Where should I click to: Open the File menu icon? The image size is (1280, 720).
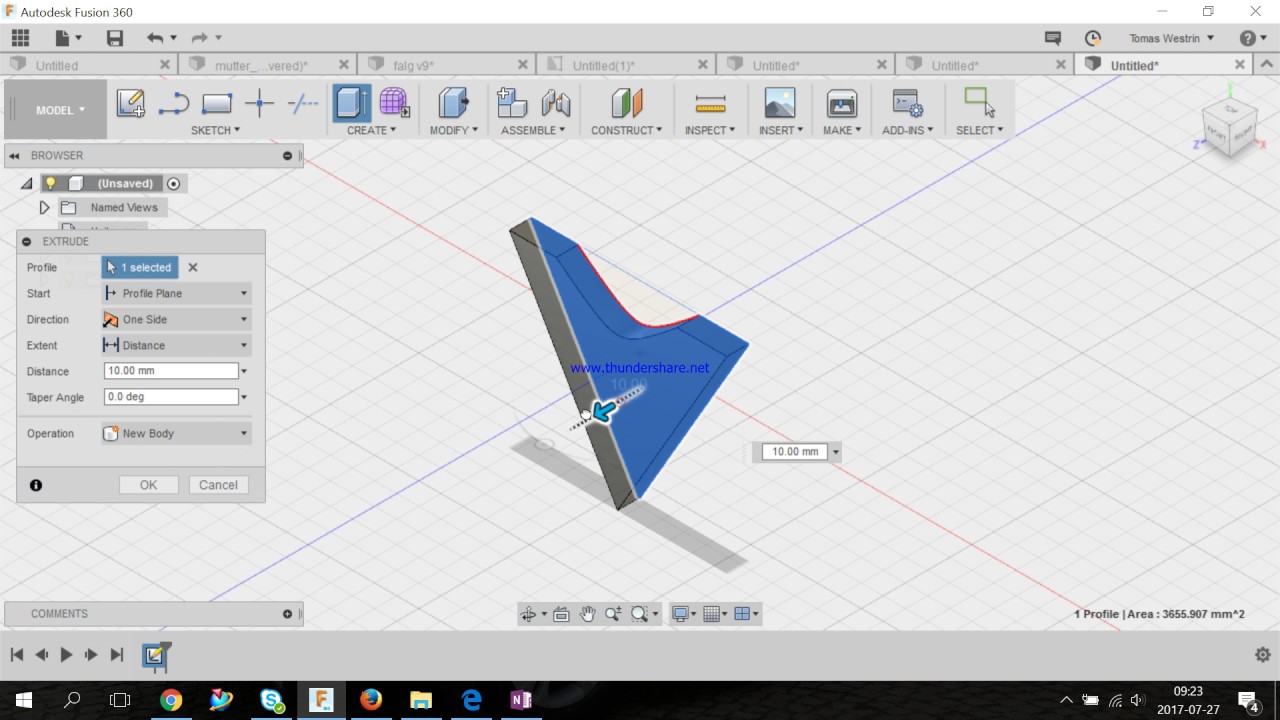[67, 38]
